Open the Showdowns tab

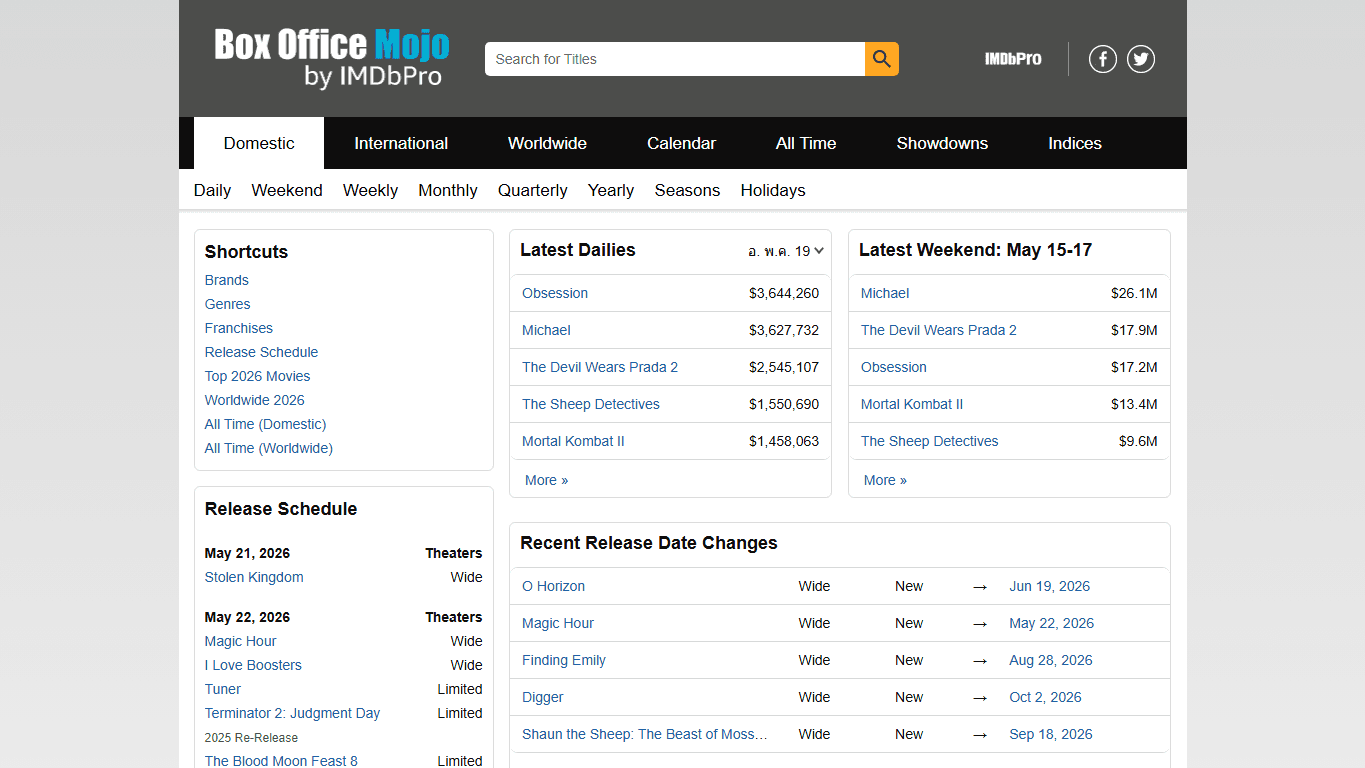(x=942, y=143)
